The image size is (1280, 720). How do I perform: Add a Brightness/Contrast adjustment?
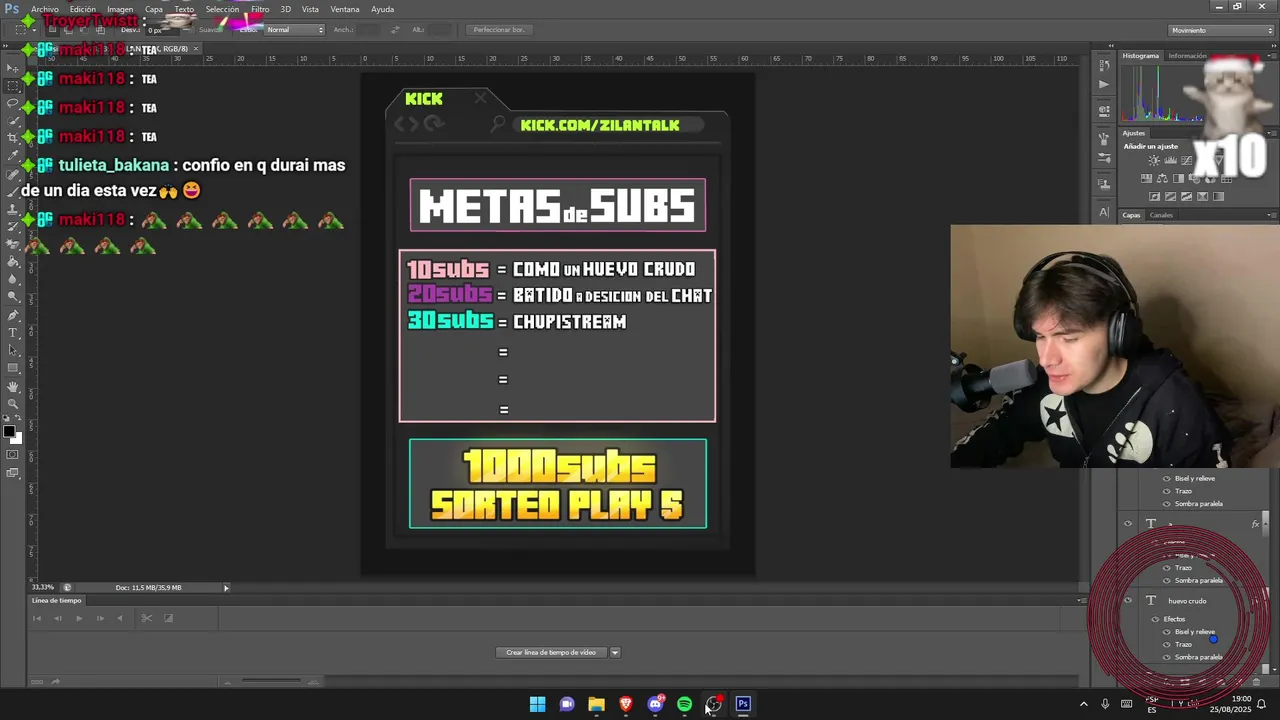[1155, 161]
